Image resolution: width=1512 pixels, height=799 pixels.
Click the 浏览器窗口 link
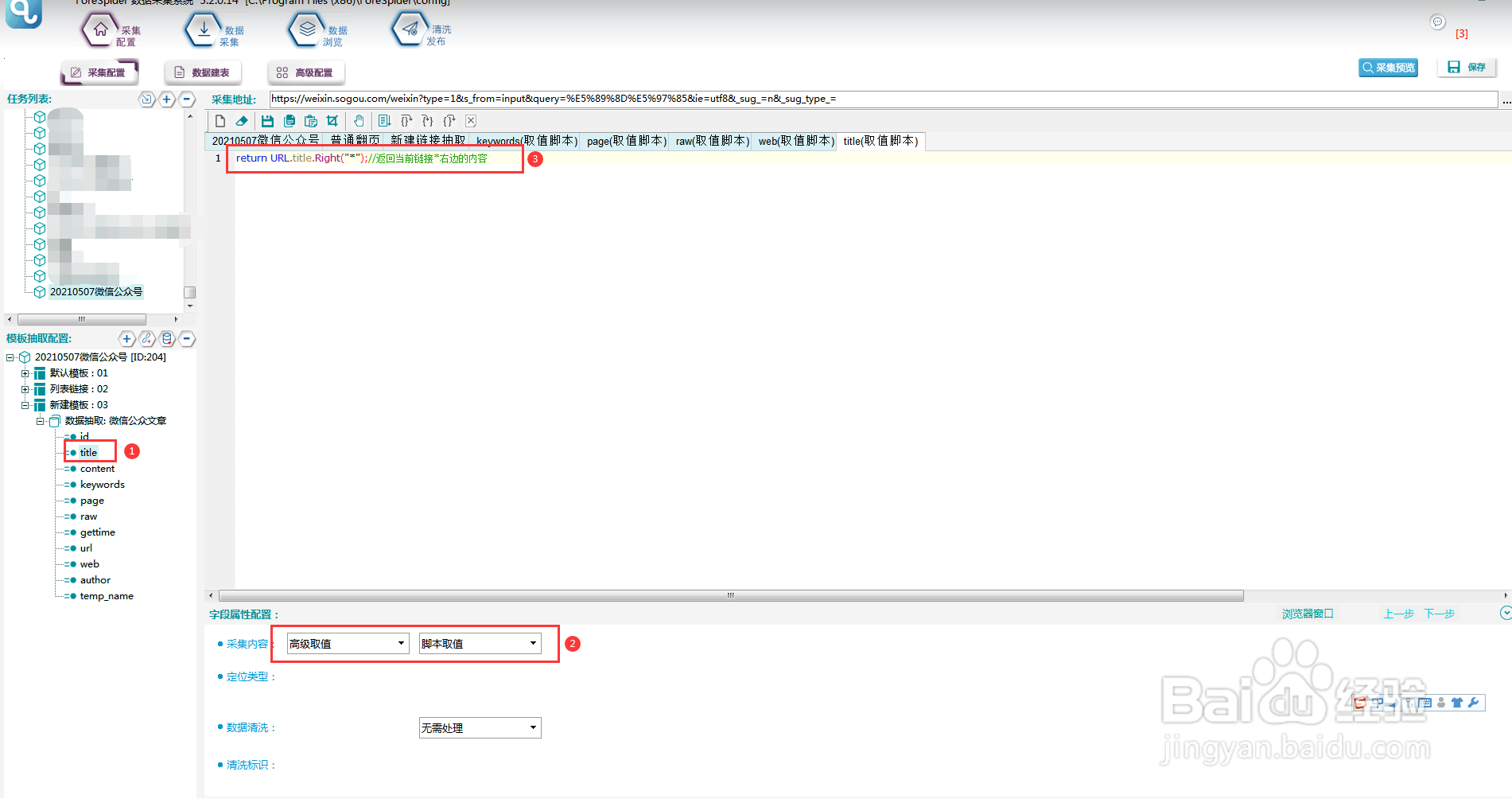(1307, 614)
